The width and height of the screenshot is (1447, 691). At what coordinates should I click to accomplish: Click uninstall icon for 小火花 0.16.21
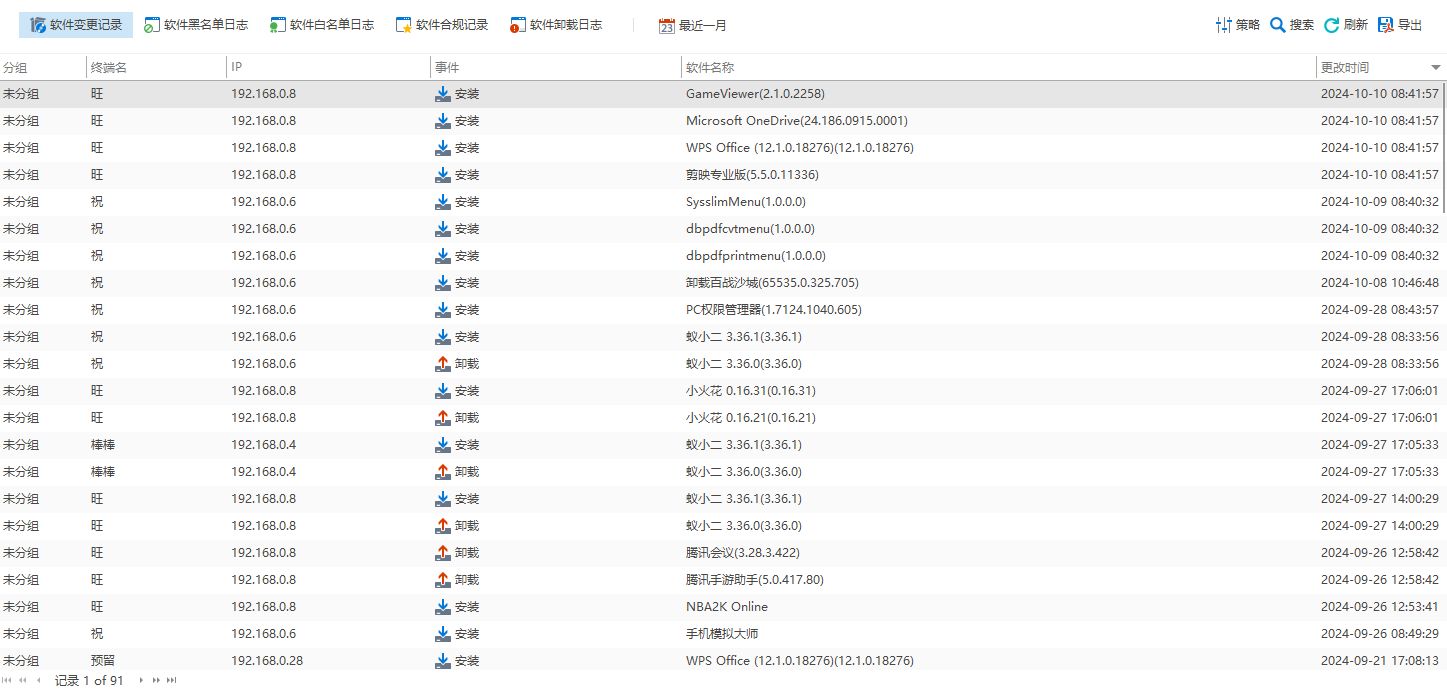[443, 418]
